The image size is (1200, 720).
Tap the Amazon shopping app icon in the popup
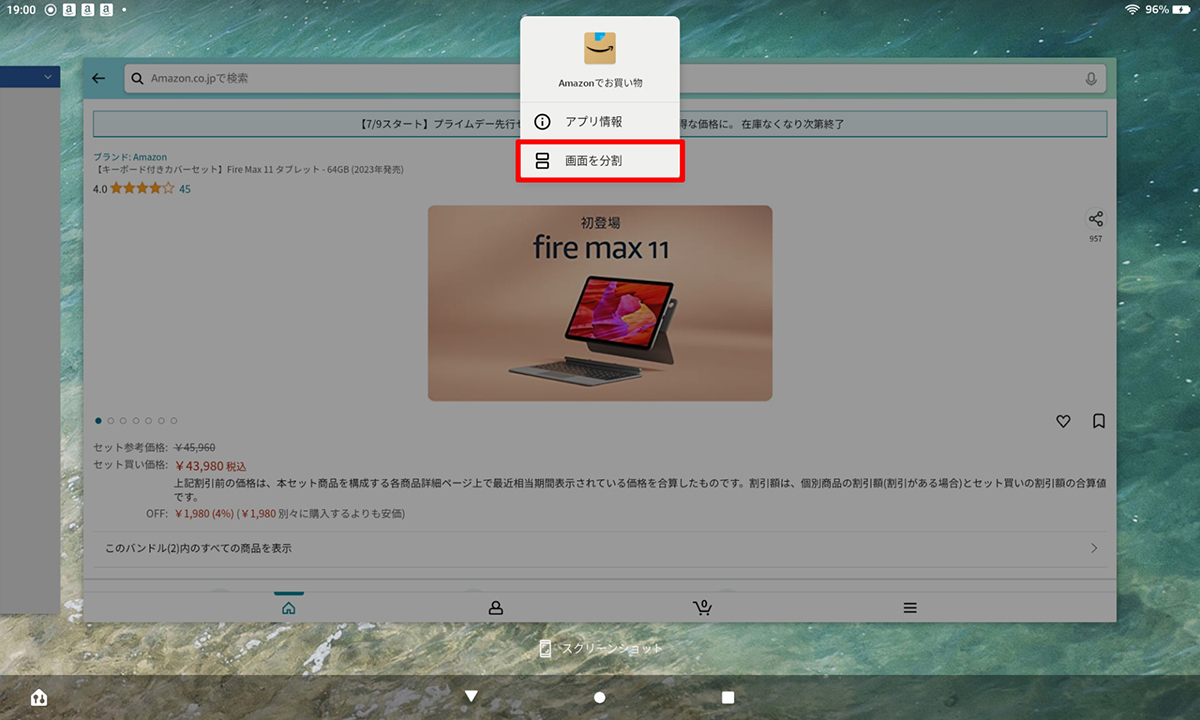[600, 49]
